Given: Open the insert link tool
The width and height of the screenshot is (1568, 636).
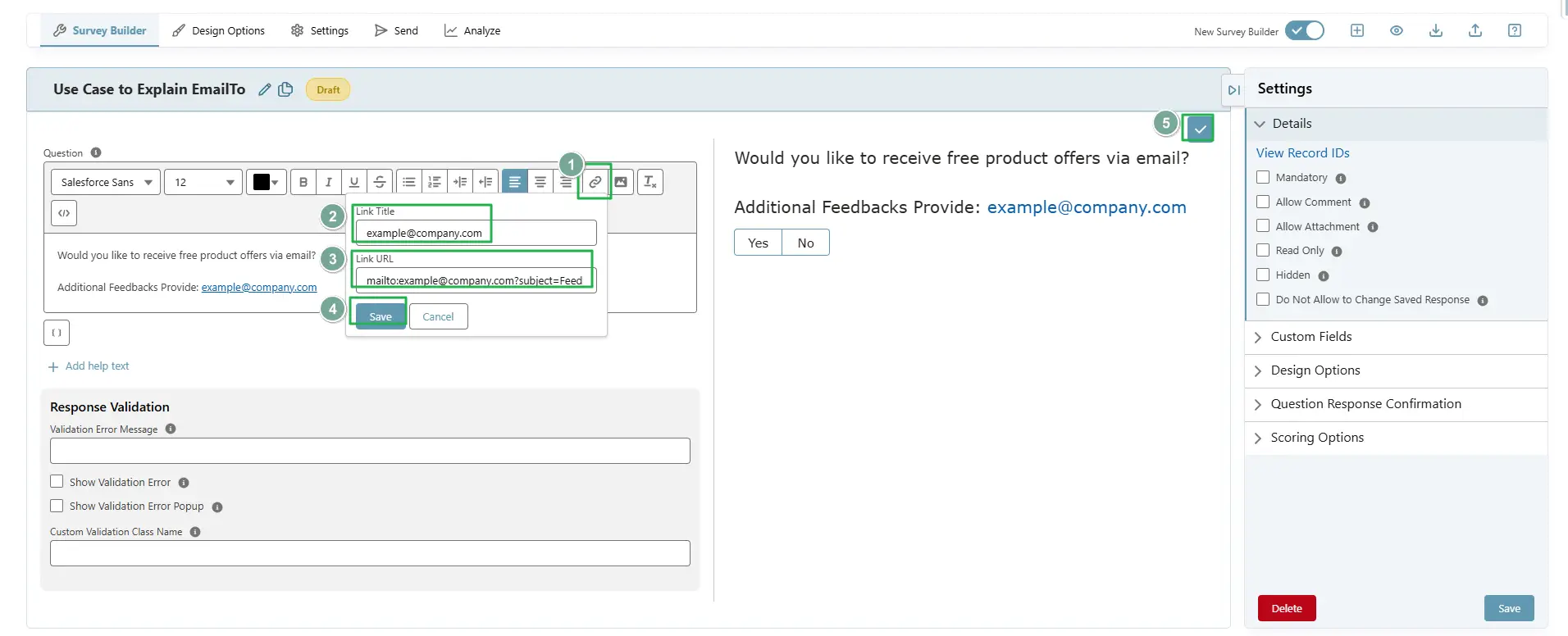Looking at the screenshot, I should (x=595, y=182).
